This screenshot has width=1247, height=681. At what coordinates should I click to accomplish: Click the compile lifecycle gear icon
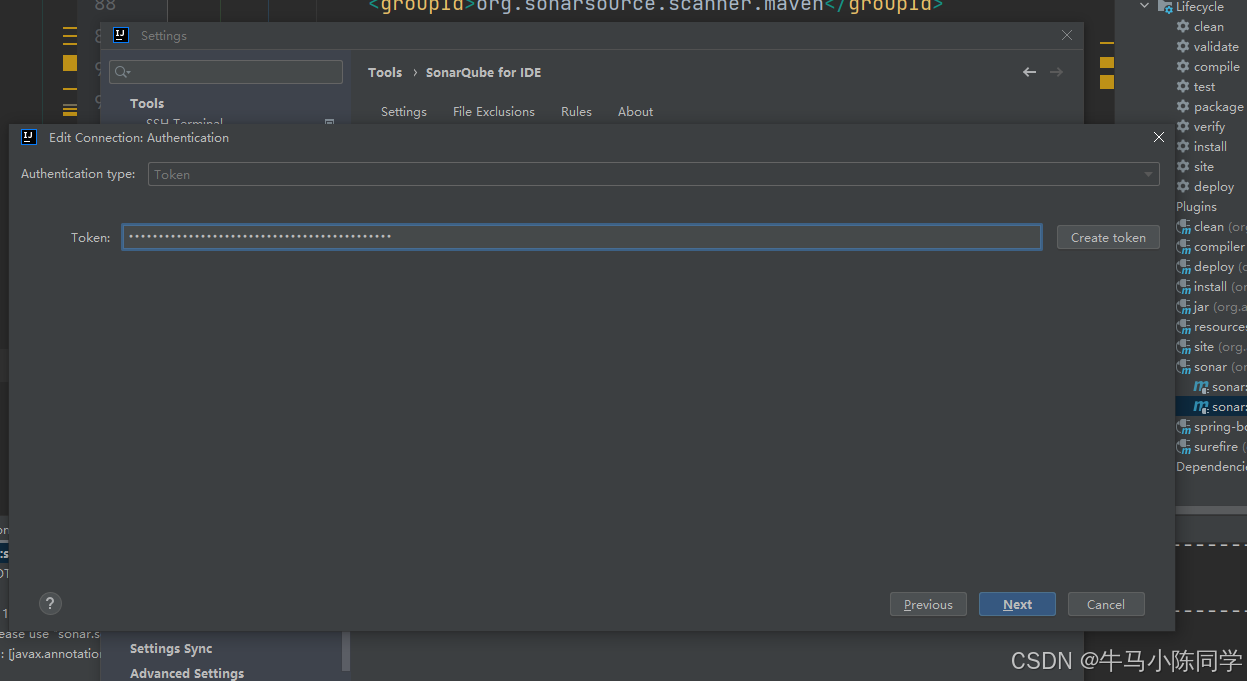coord(1183,67)
